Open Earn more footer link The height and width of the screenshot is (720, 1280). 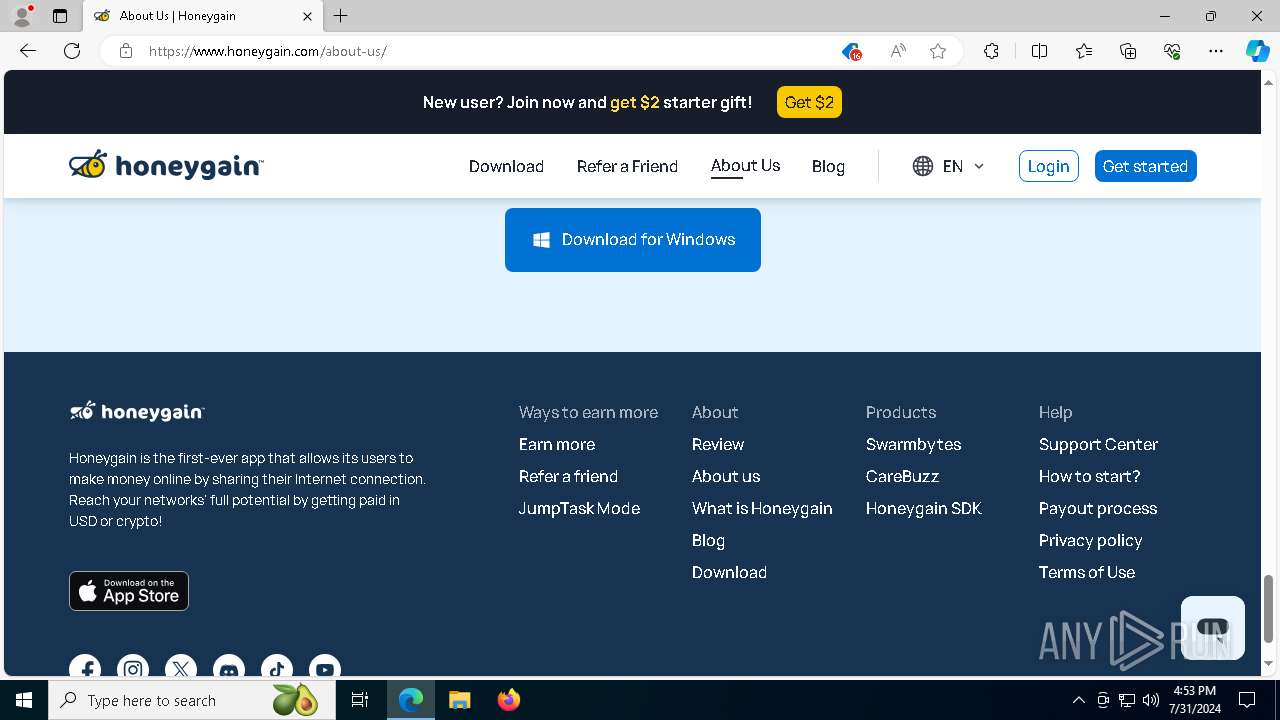[556, 444]
